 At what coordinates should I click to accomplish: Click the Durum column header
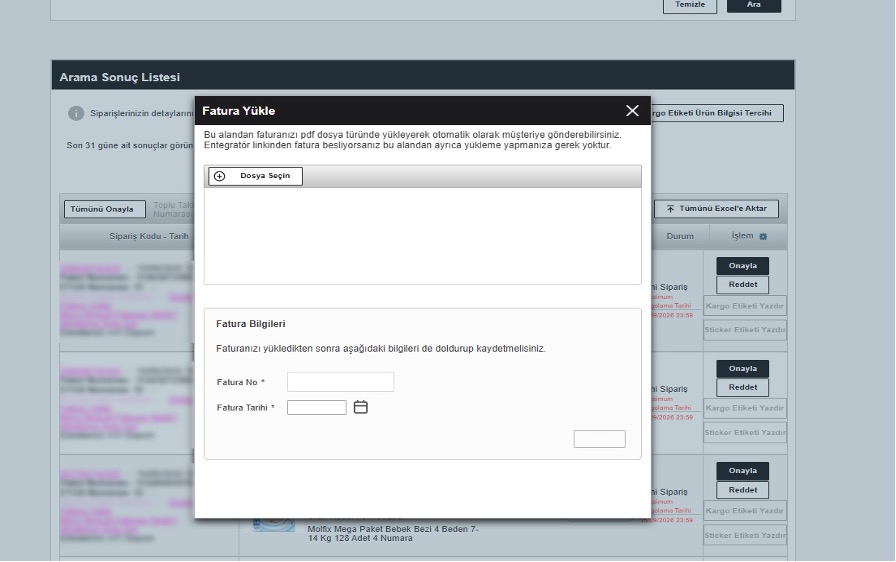(680, 236)
